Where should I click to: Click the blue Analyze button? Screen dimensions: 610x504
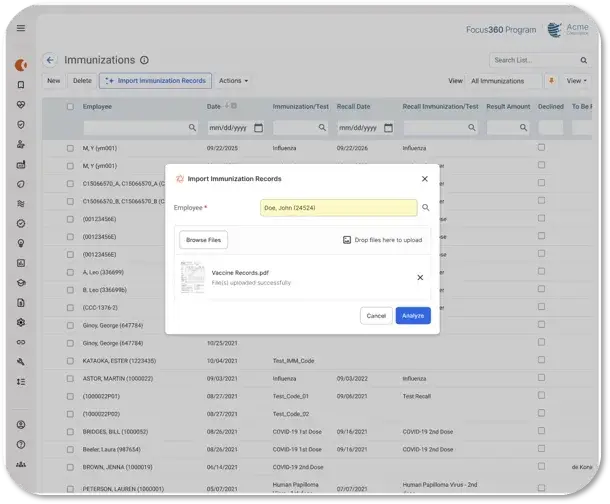click(x=413, y=316)
